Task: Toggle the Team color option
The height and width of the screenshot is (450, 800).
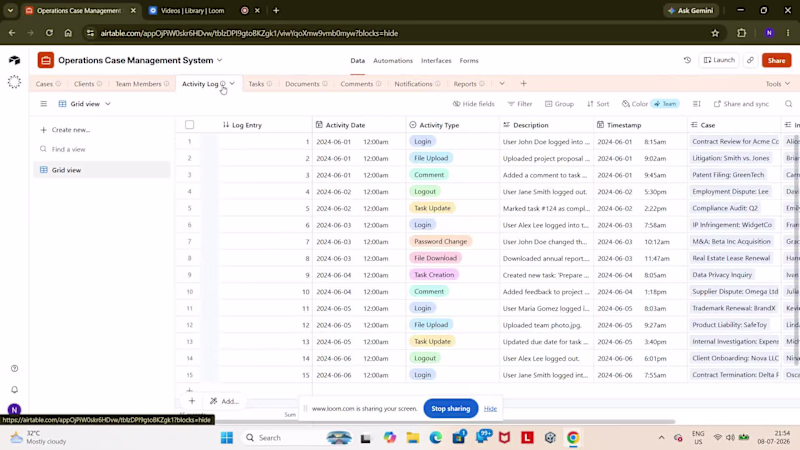Action: [x=665, y=104]
